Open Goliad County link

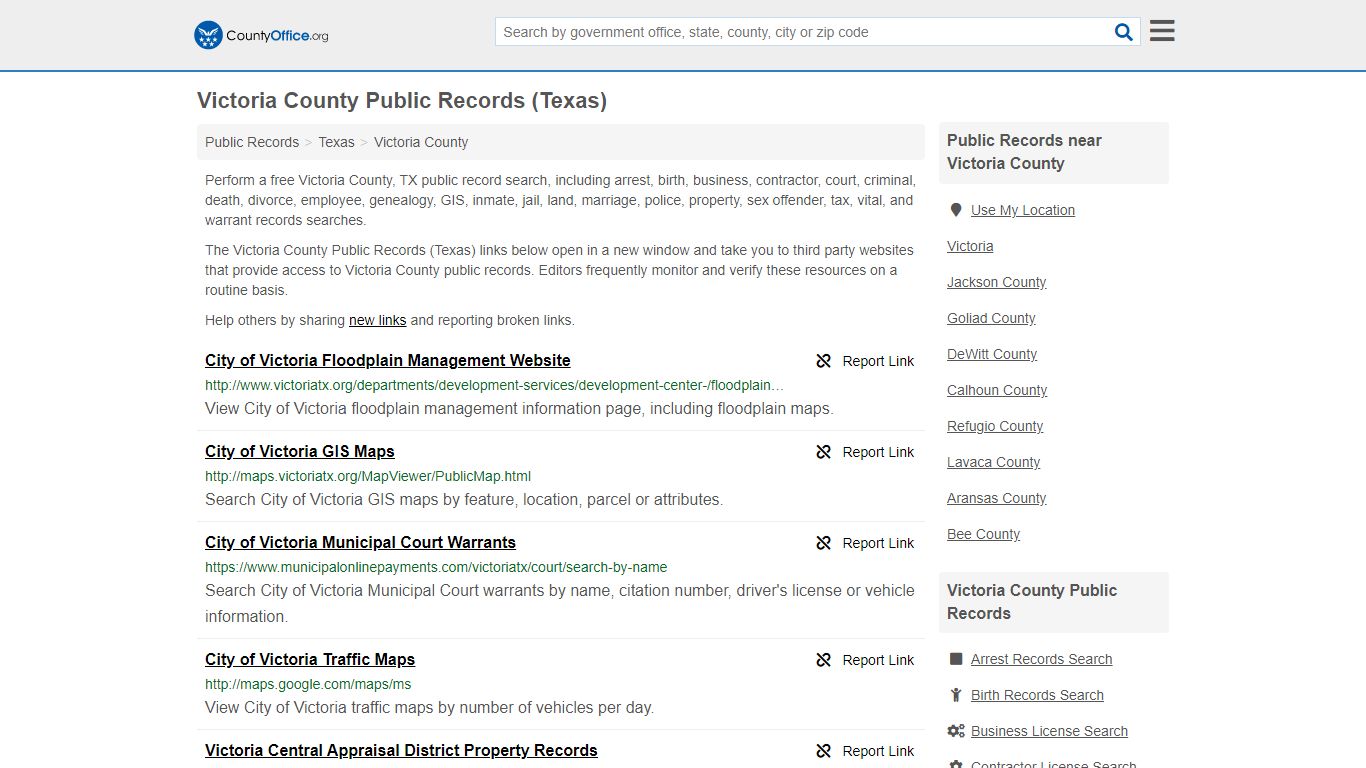(x=991, y=318)
